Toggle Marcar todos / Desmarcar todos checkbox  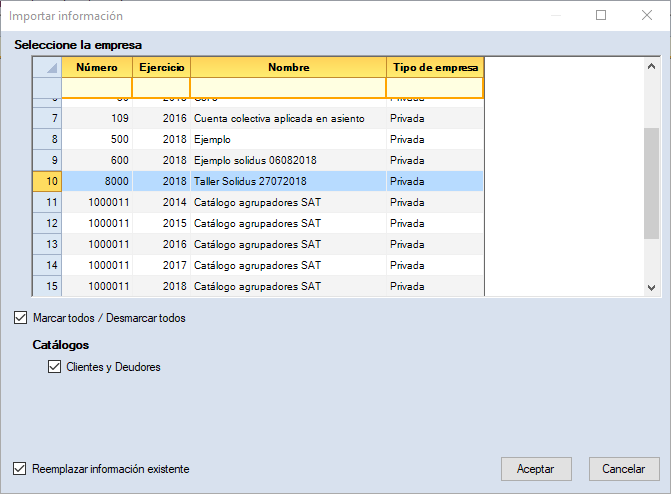click(x=21, y=318)
